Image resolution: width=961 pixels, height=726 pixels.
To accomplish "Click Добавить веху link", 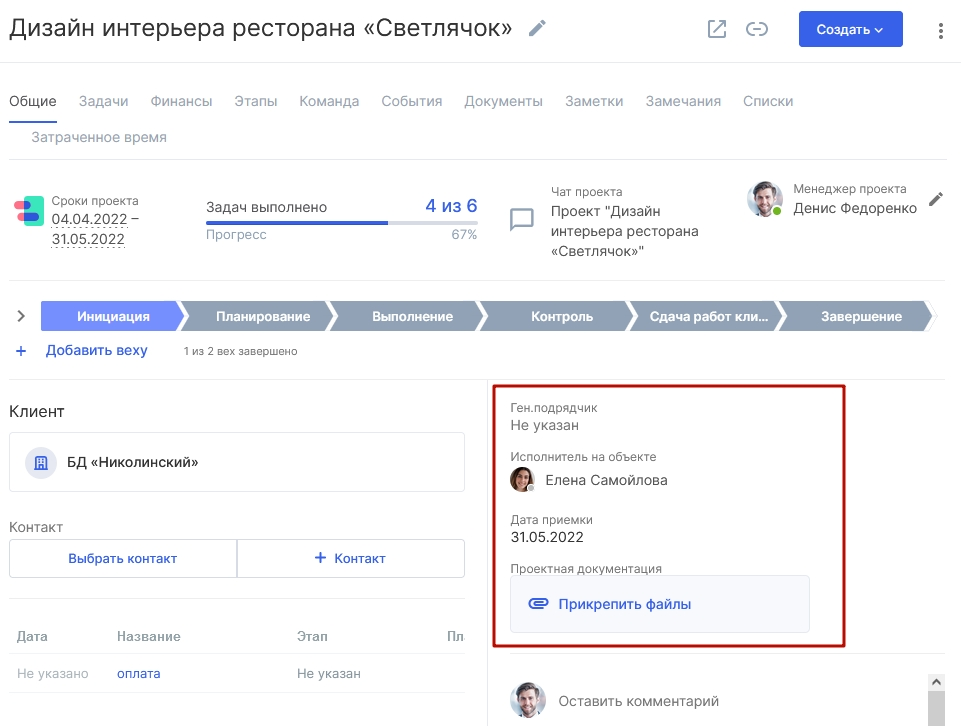I will click(x=96, y=350).
